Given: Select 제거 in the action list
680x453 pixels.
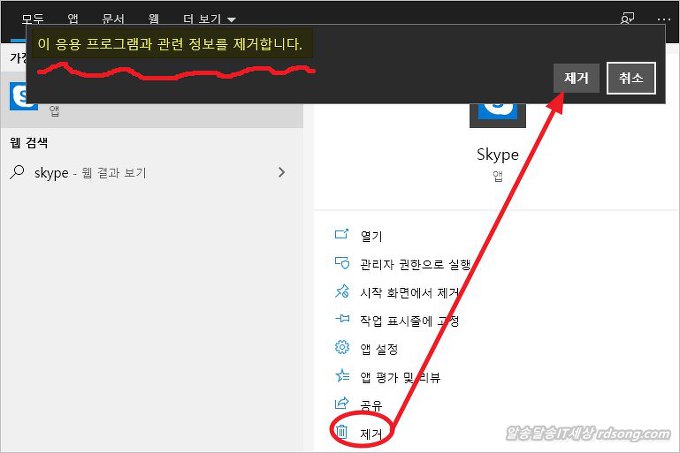Looking at the screenshot, I should [371, 433].
